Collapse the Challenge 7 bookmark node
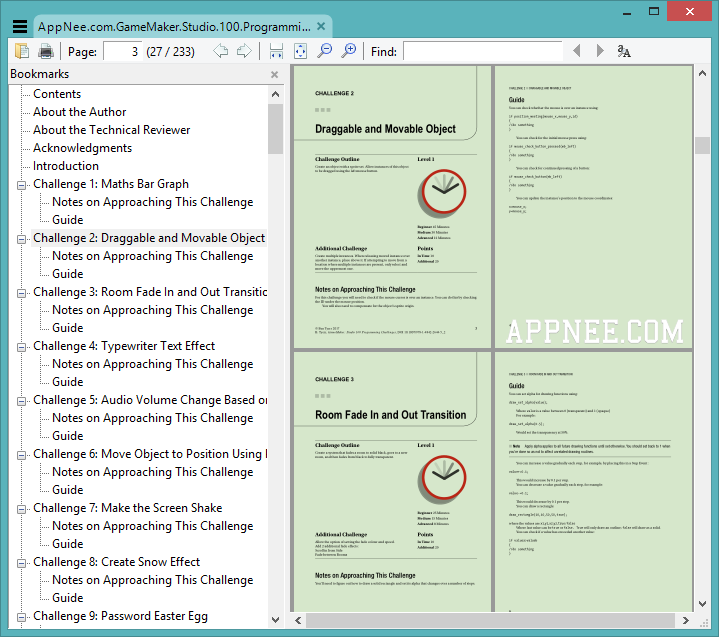The image size is (719, 637). click(x=21, y=509)
